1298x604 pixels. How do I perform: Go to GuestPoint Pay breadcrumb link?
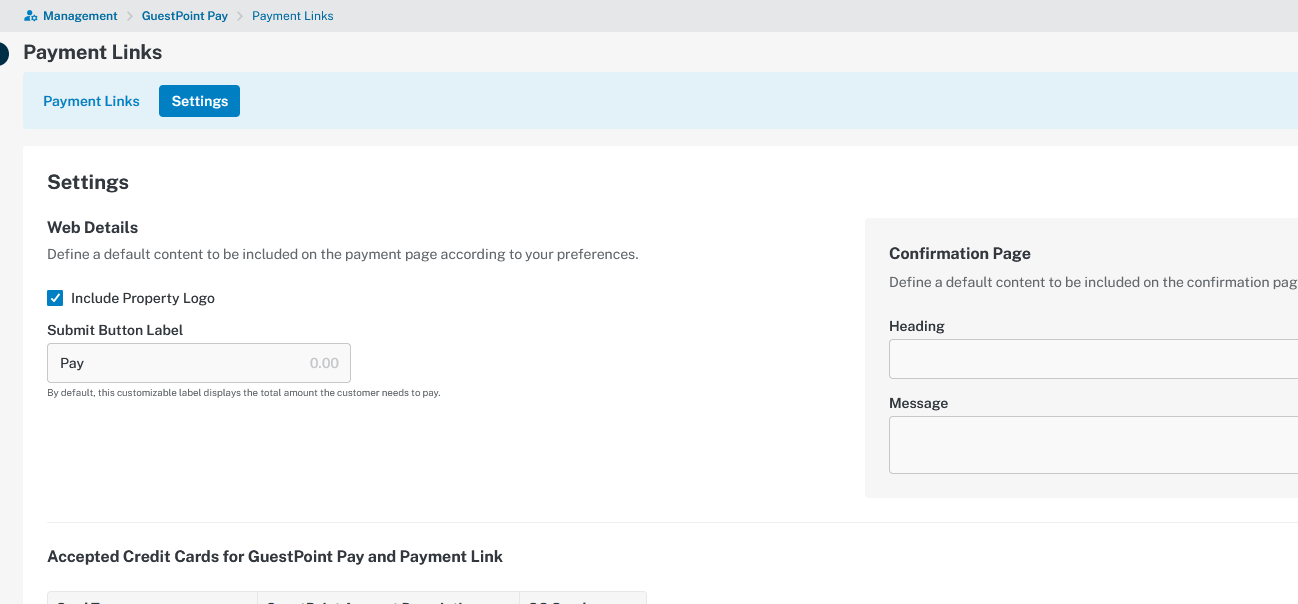tap(185, 16)
